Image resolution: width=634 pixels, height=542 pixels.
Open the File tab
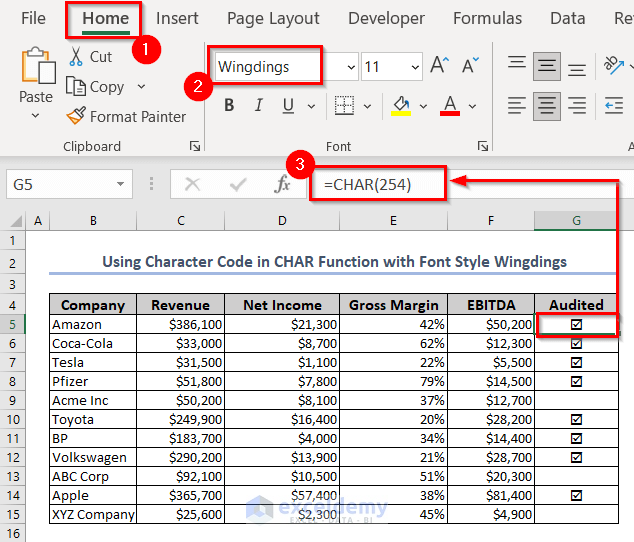(x=34, y=18)
